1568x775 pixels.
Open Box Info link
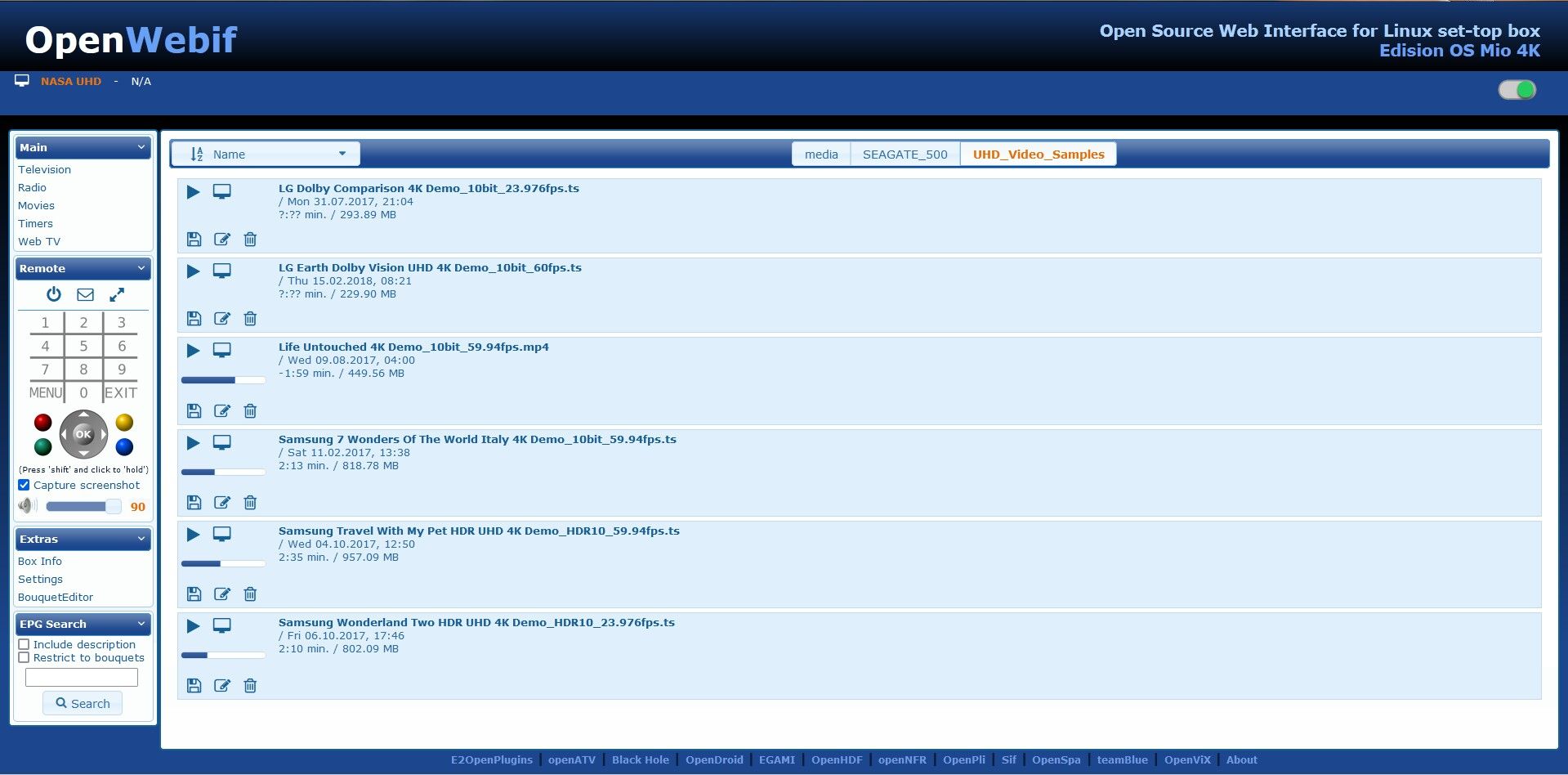(x=39, y=561)
